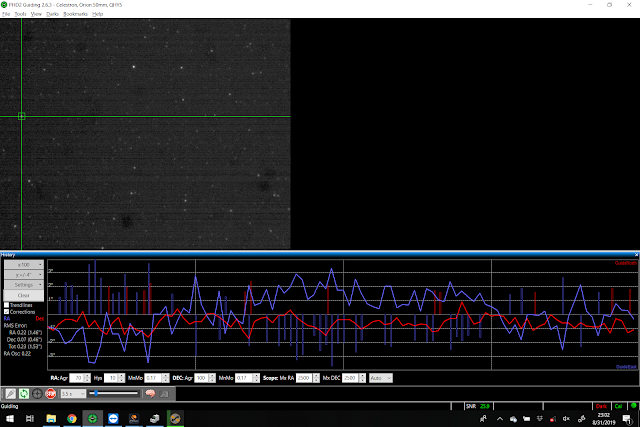Click the RA Hys input field
640x427 pixels.
[111, 378]
